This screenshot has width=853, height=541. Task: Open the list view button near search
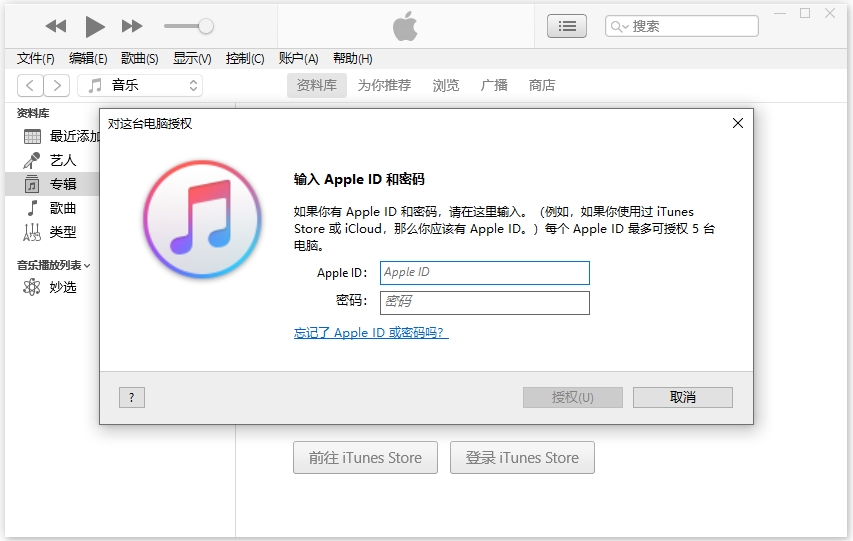567,26
